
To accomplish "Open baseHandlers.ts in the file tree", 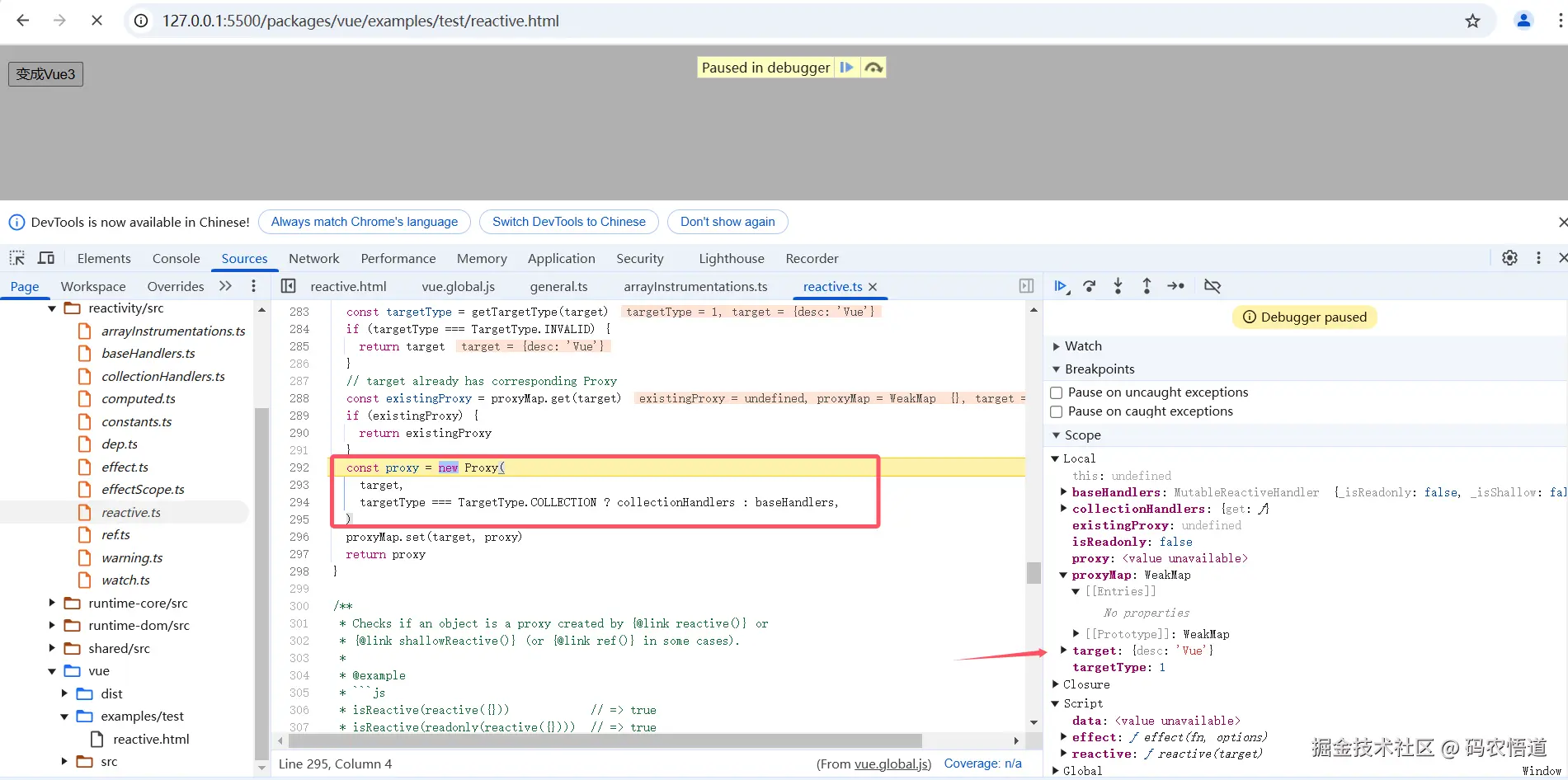I will (x=148, y=353).
